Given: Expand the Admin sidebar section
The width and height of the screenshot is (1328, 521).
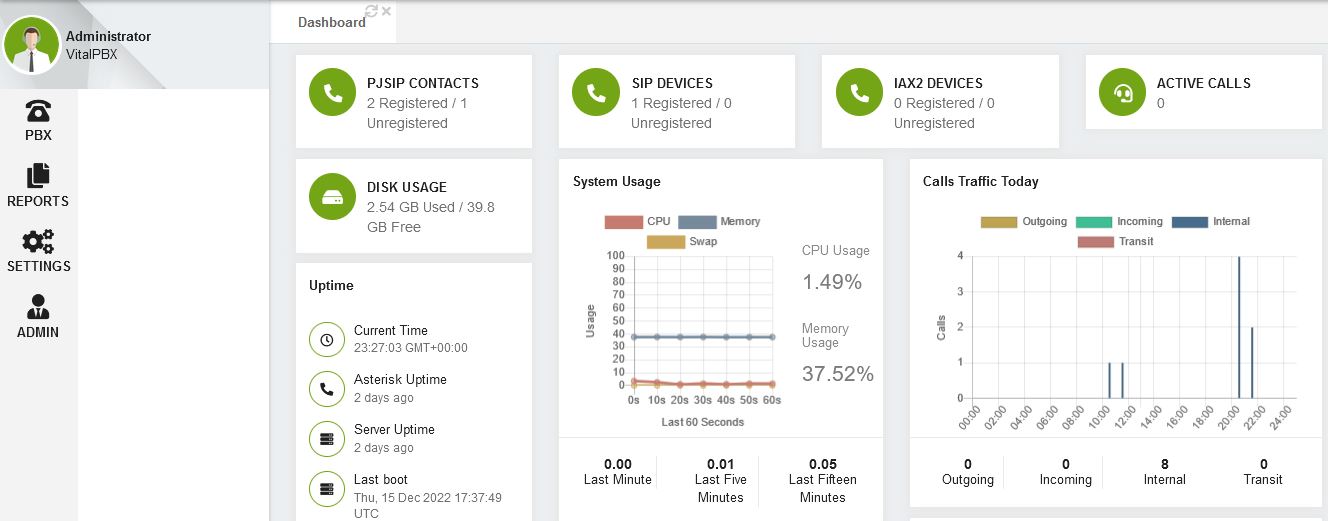Looking at the screenshot, I should pos(38,317).
